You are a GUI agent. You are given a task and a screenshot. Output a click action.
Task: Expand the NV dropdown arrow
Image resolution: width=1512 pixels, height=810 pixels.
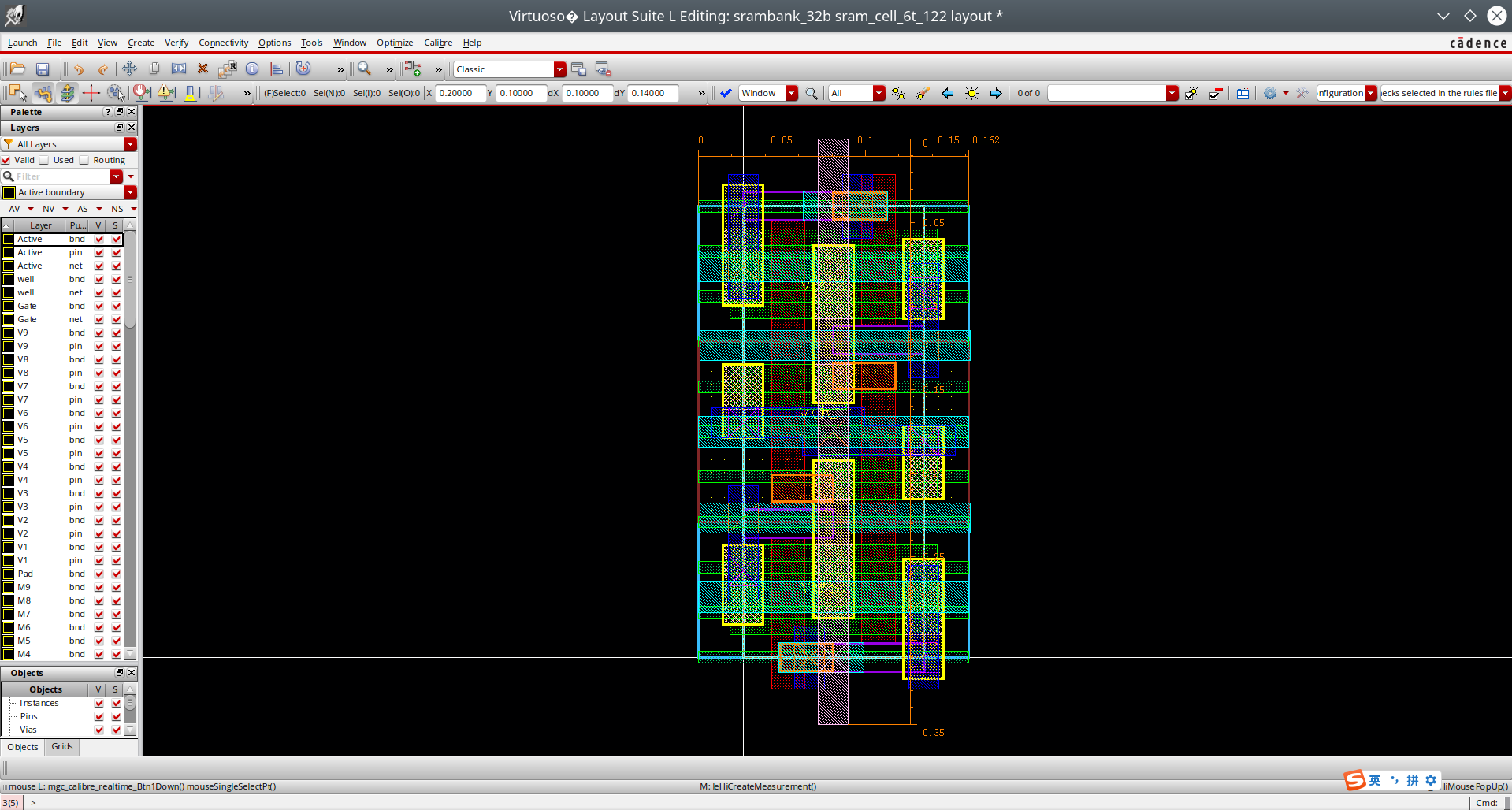click(x=65, y=209)
